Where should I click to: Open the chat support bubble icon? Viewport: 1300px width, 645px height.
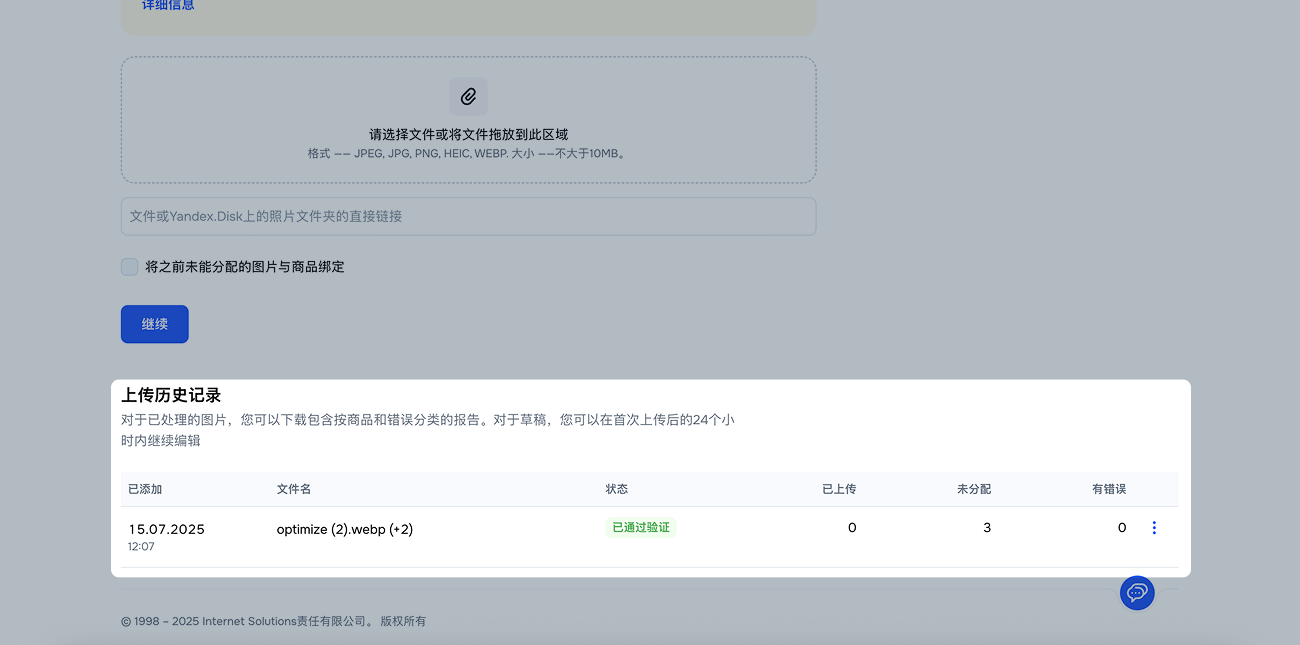1137,593
